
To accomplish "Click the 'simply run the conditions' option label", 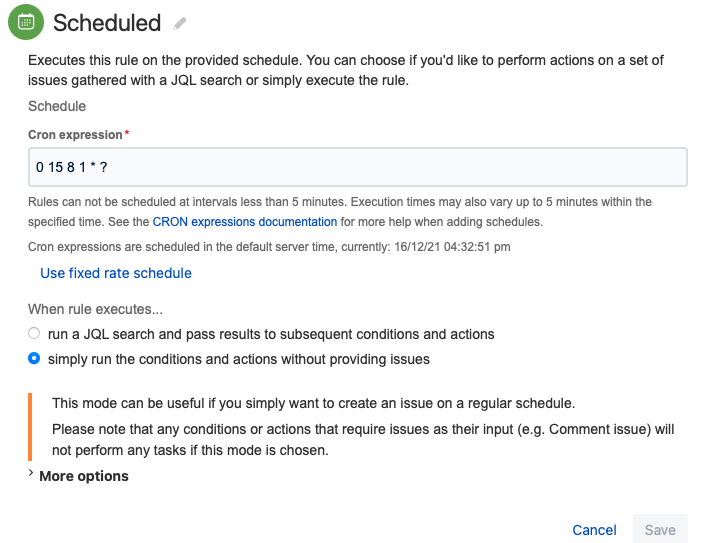I will (238, 359).
